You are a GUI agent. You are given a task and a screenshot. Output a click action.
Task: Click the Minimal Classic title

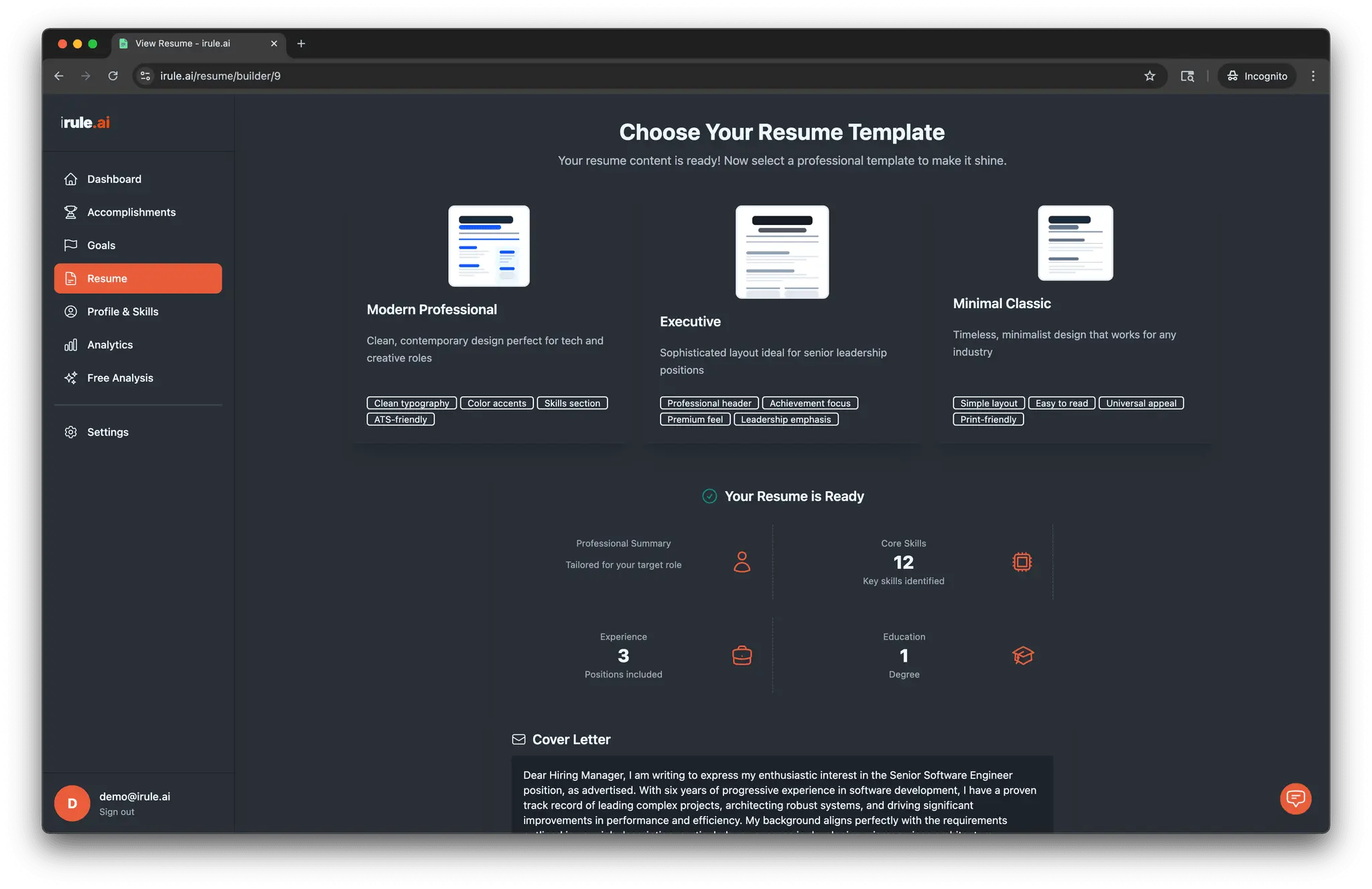pyautogui.click(x=1002, y=303)
